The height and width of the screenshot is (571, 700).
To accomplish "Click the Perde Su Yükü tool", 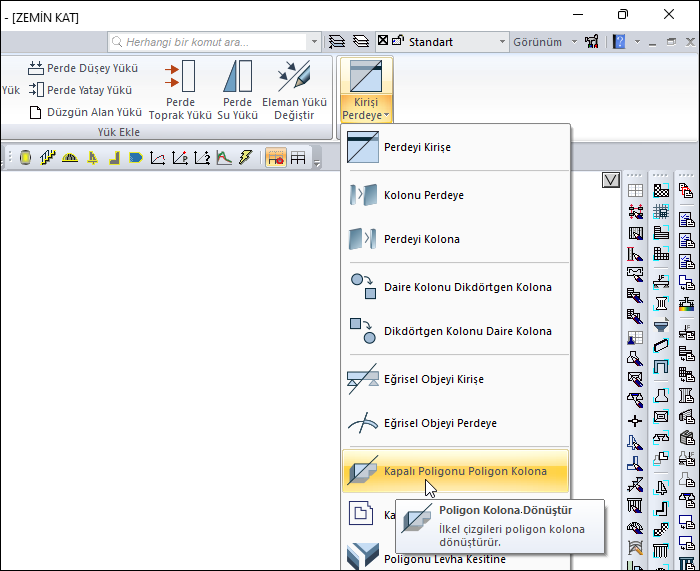I will [237, 90].
